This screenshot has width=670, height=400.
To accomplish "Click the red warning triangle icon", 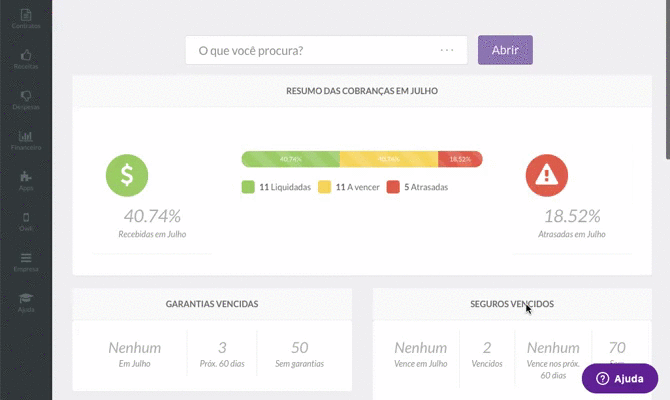I will click(x=546, y=176).
